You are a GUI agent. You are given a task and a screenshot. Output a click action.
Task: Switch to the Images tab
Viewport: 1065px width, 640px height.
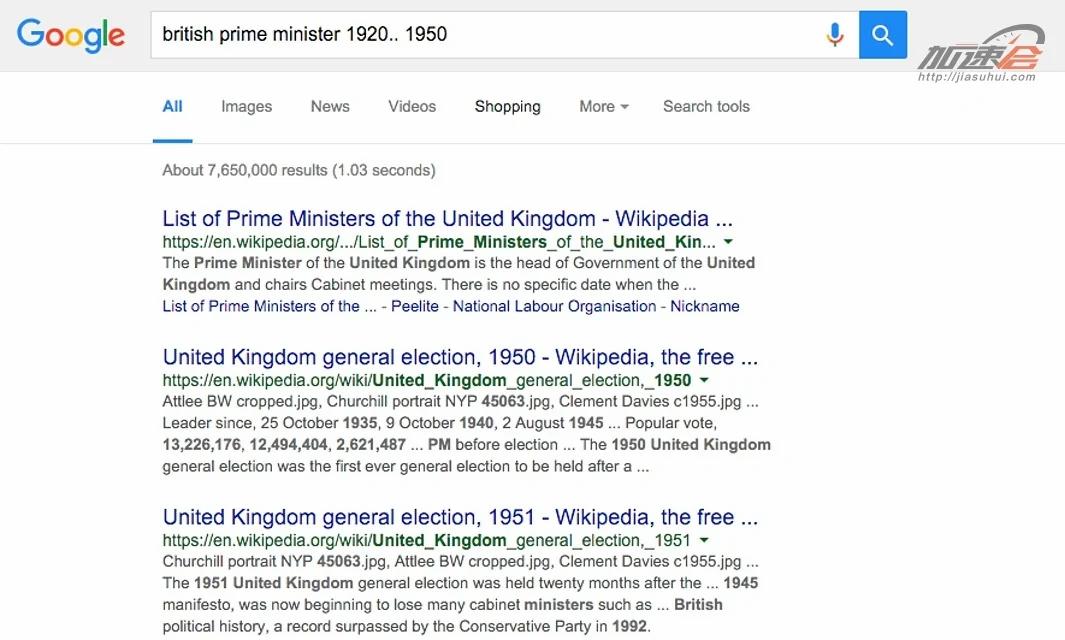(x=246, y=106)
